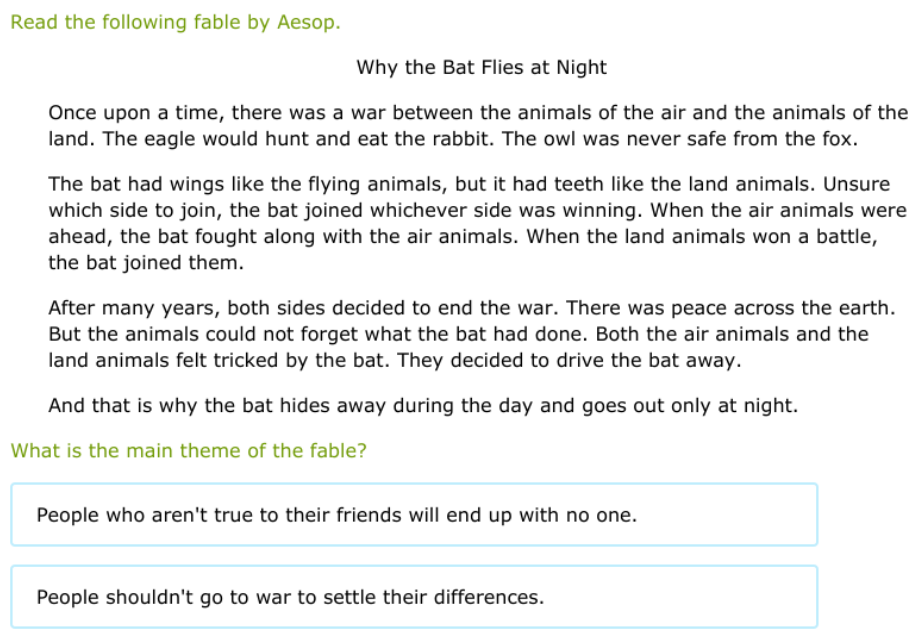Click the question 'What is the main theme'
Image resolution: width=911 pixels, height=638 pixels.
coord(188,451)
